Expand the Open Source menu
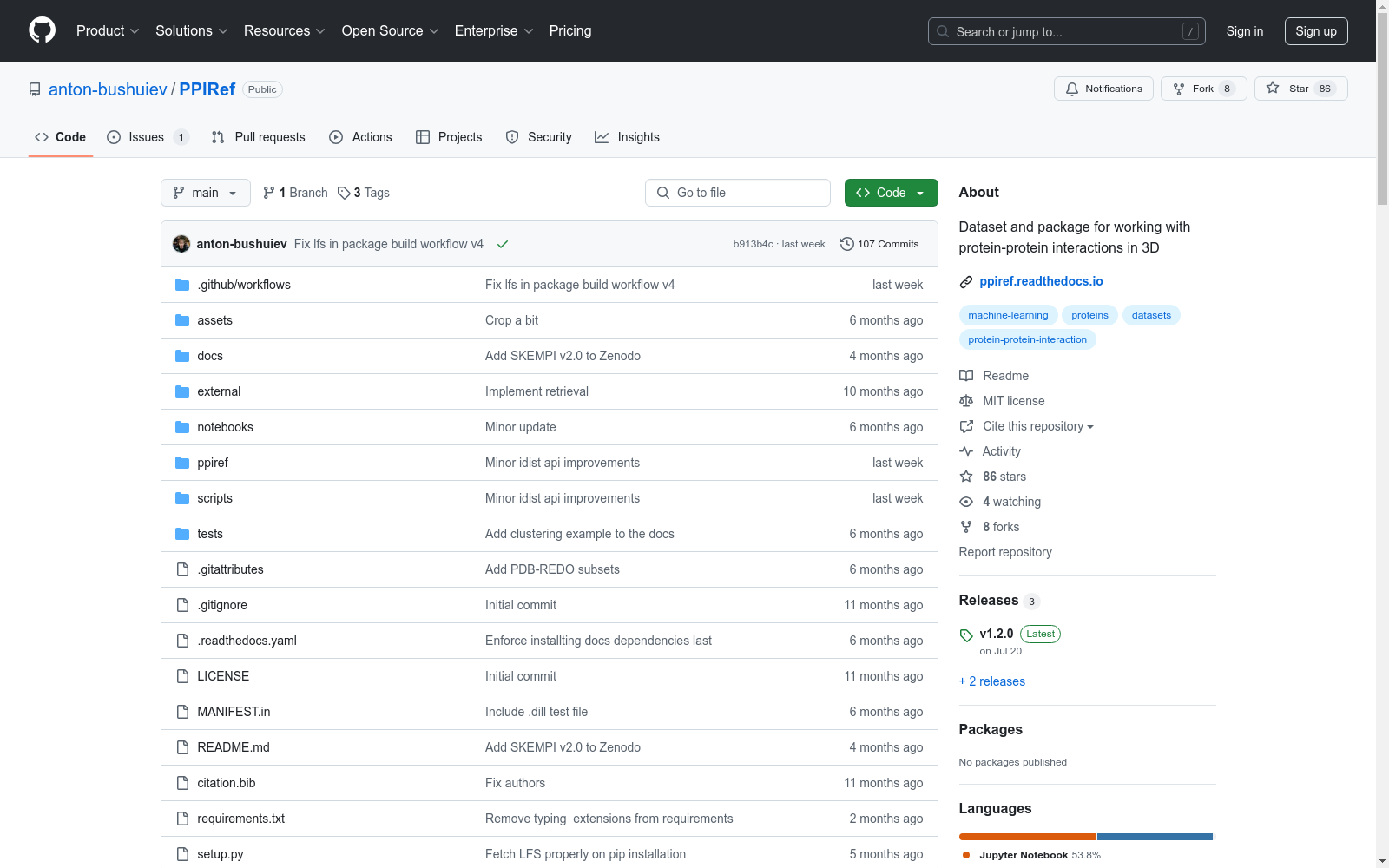Image resolution: width=1389 pixels, height=868 pixels. 391,30
